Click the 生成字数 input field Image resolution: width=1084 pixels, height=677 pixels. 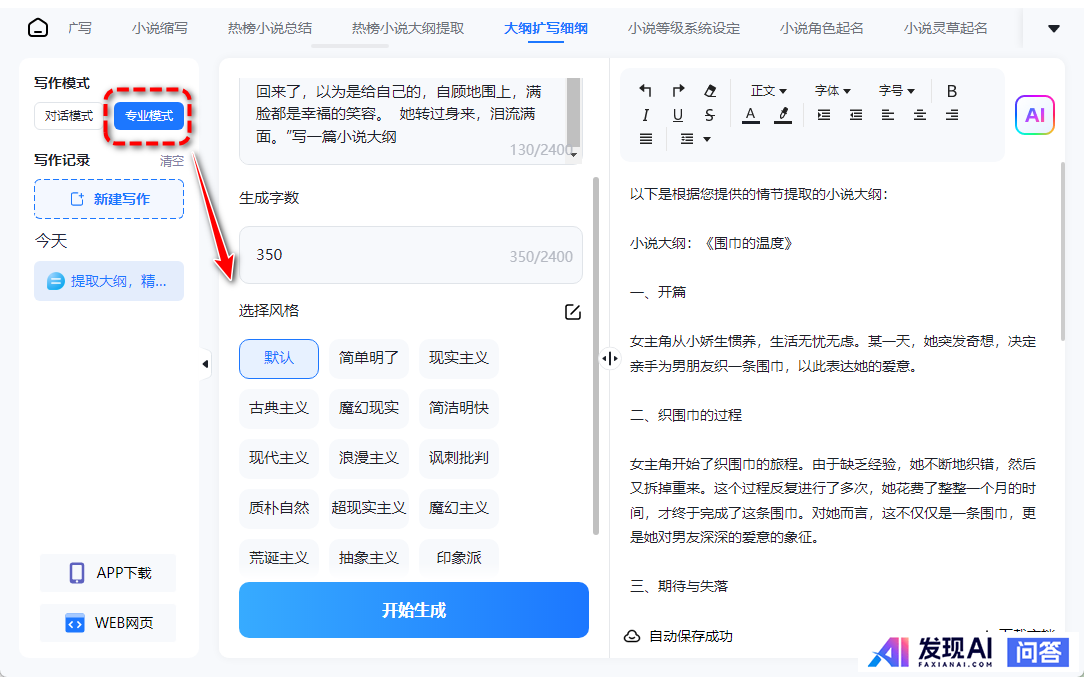click(411, 254)
